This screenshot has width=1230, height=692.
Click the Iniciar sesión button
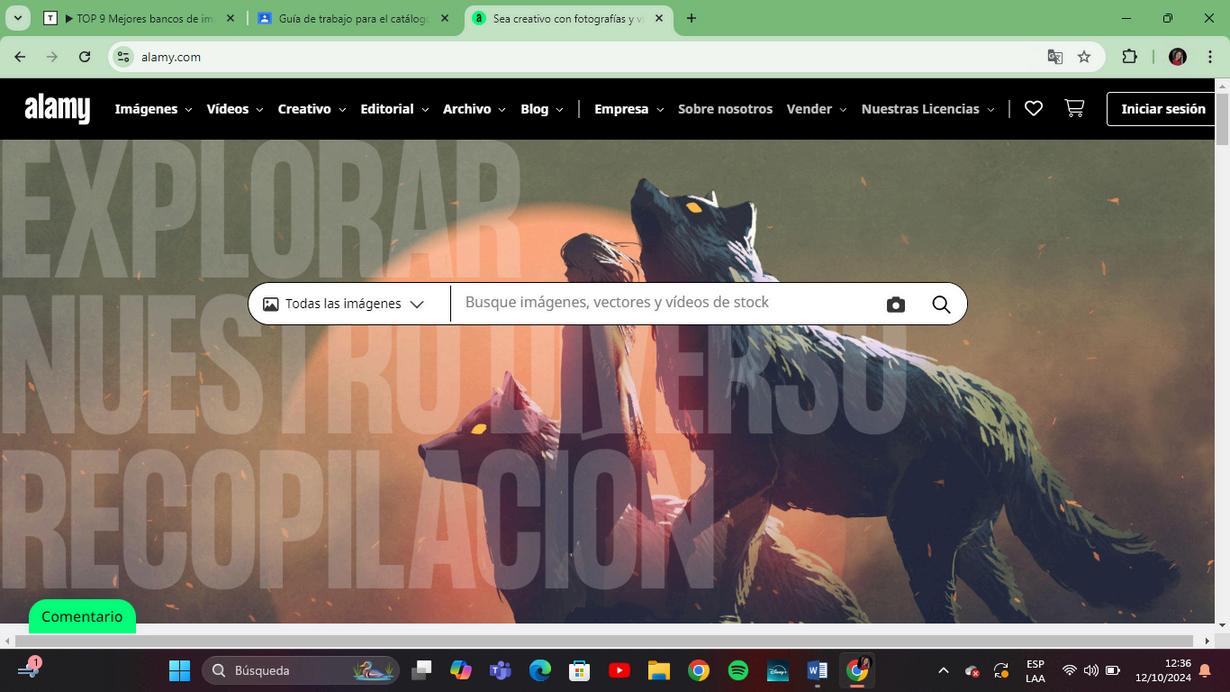click(1163, 109)
